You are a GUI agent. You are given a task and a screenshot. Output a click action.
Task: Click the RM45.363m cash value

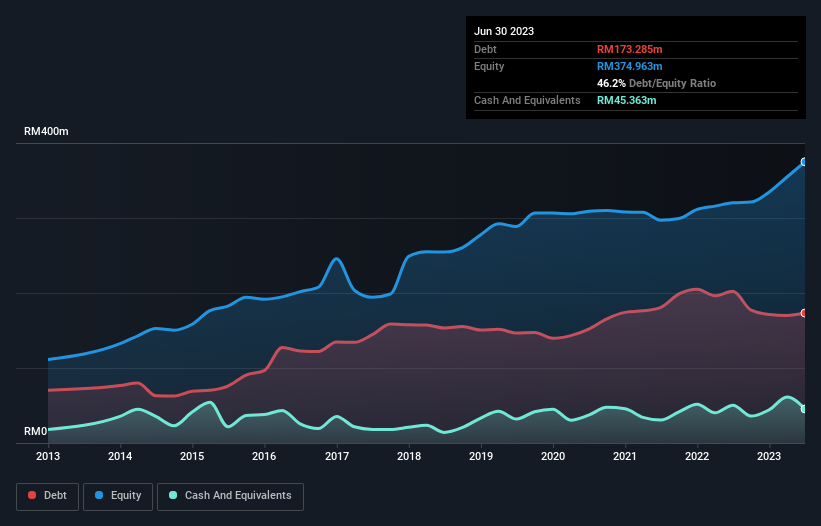tap(626, 100)
